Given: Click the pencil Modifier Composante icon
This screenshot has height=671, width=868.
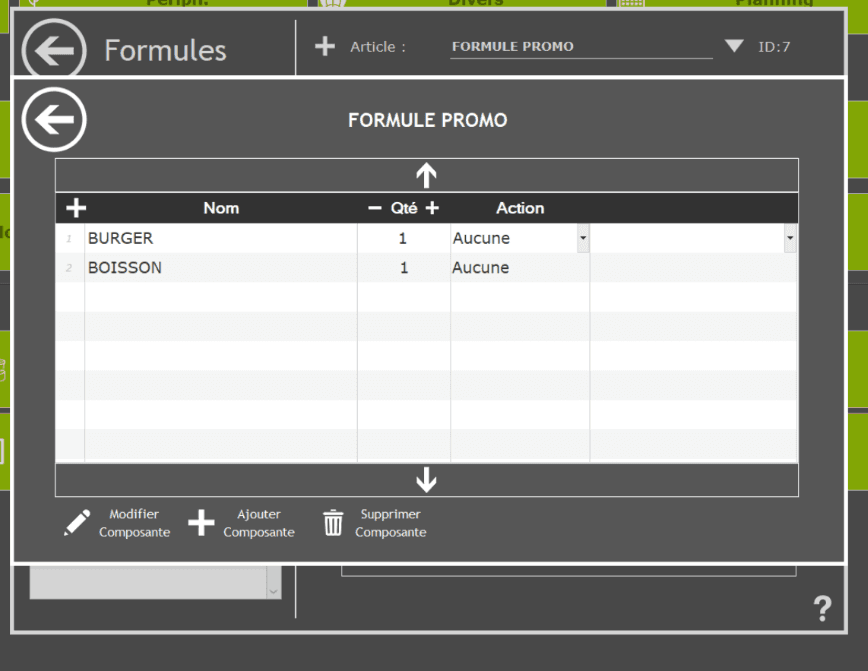Looking at the screenshot, I should 77,523.
